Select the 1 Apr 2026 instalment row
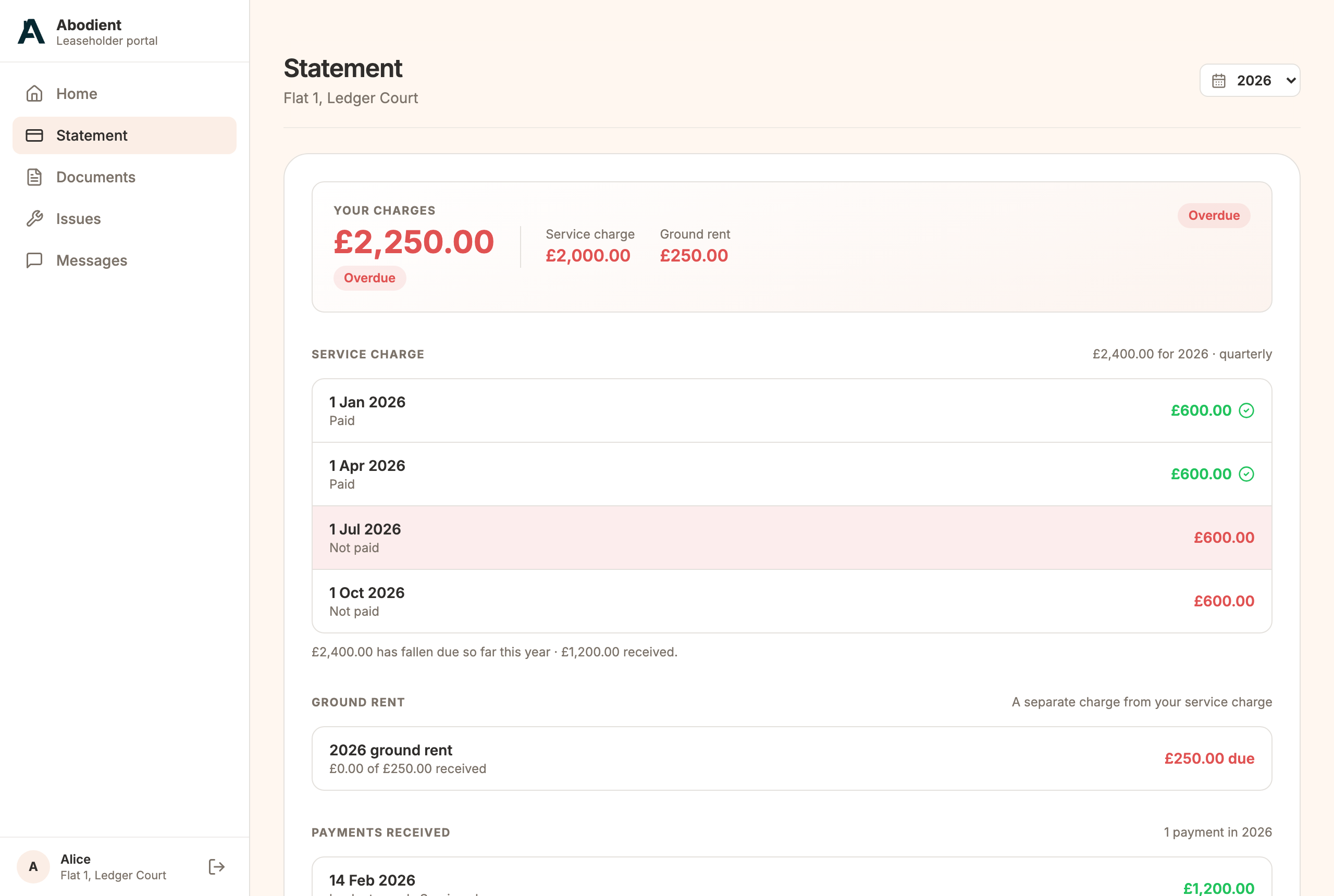1334x896 pixels. pos(792,474)
